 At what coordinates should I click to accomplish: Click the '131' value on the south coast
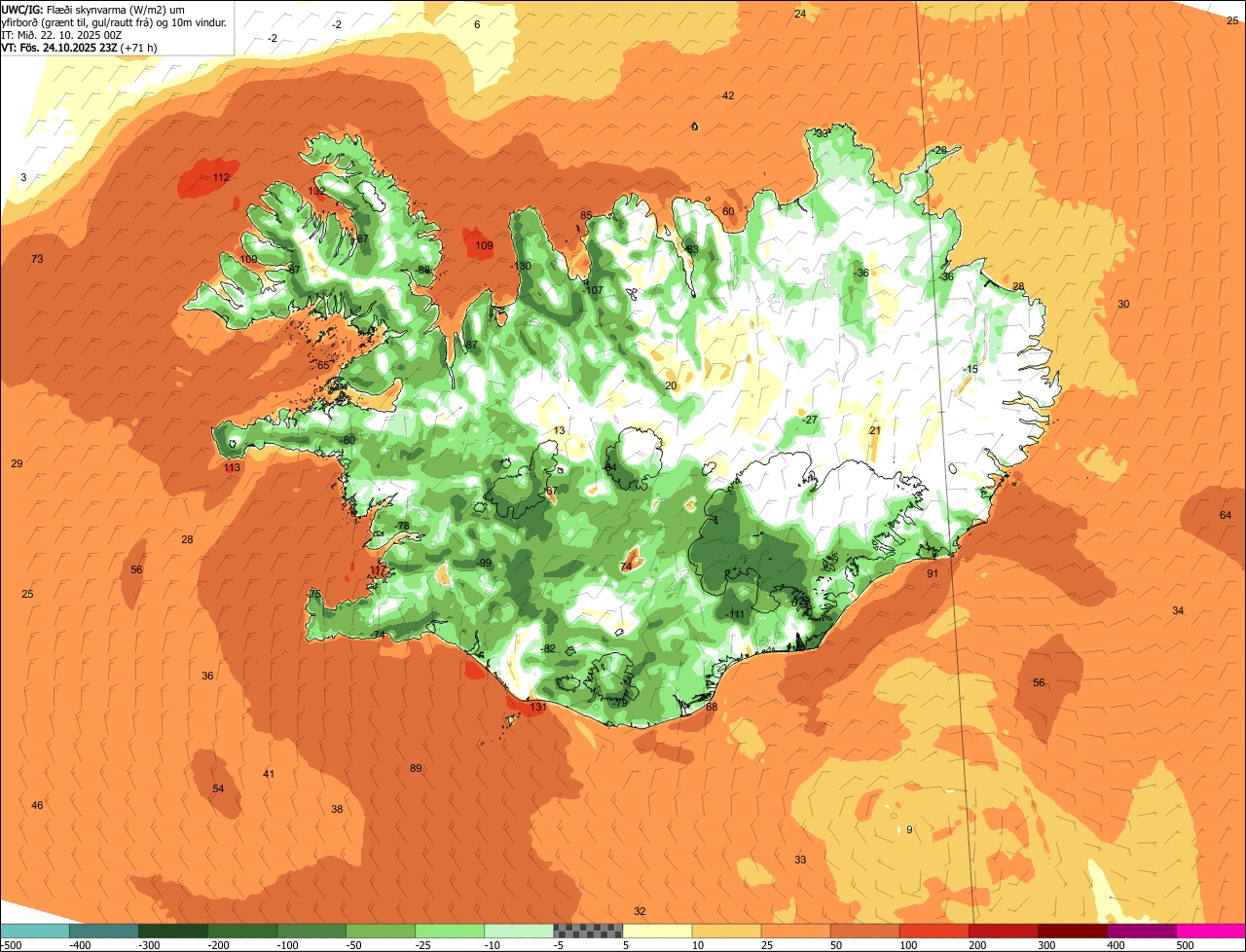(537, 708)
